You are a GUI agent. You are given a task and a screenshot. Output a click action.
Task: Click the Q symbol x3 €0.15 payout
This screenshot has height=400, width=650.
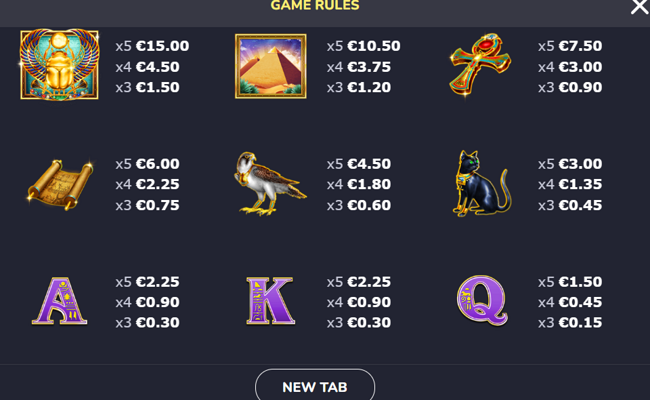tap(570, 322)
